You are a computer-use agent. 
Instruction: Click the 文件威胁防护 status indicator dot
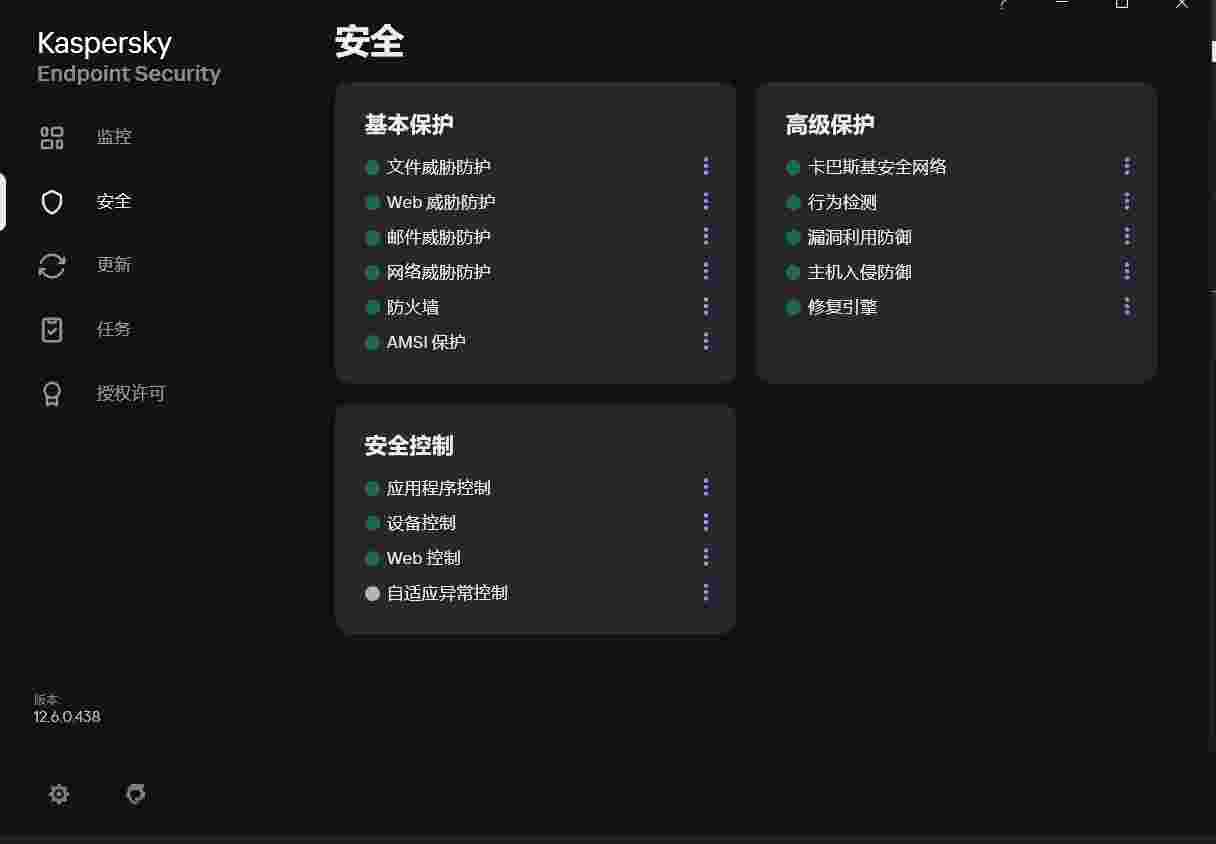[x=372, y=167]
